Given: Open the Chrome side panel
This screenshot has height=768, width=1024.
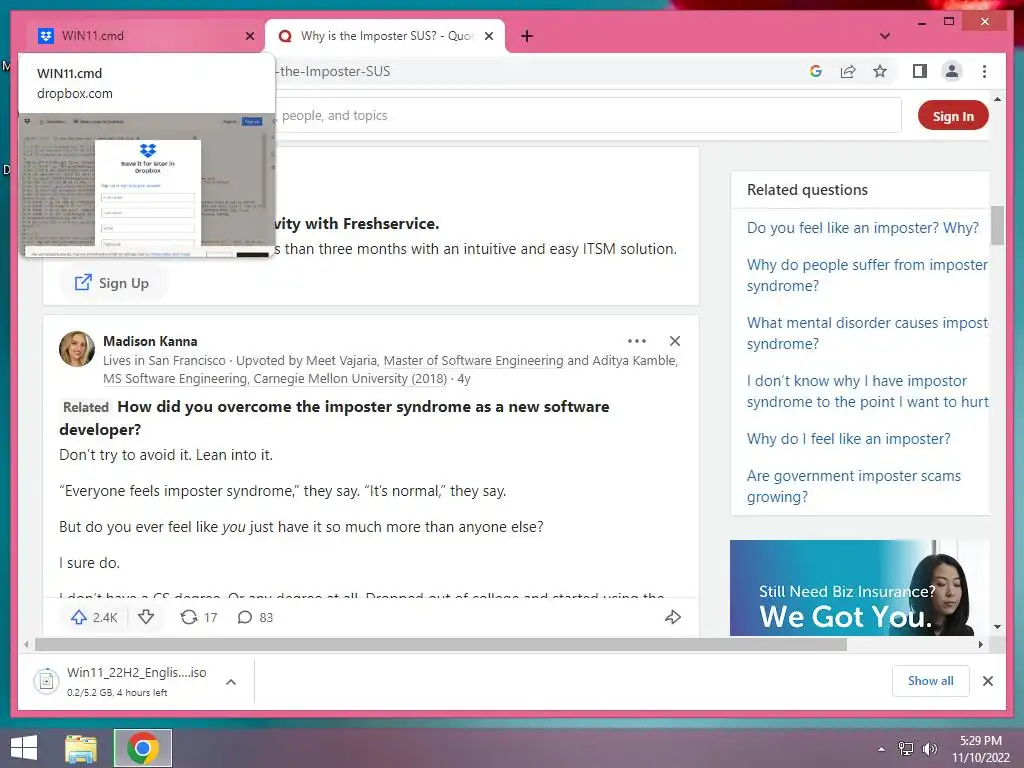Looking at the screenshot, I should [920, 71].
